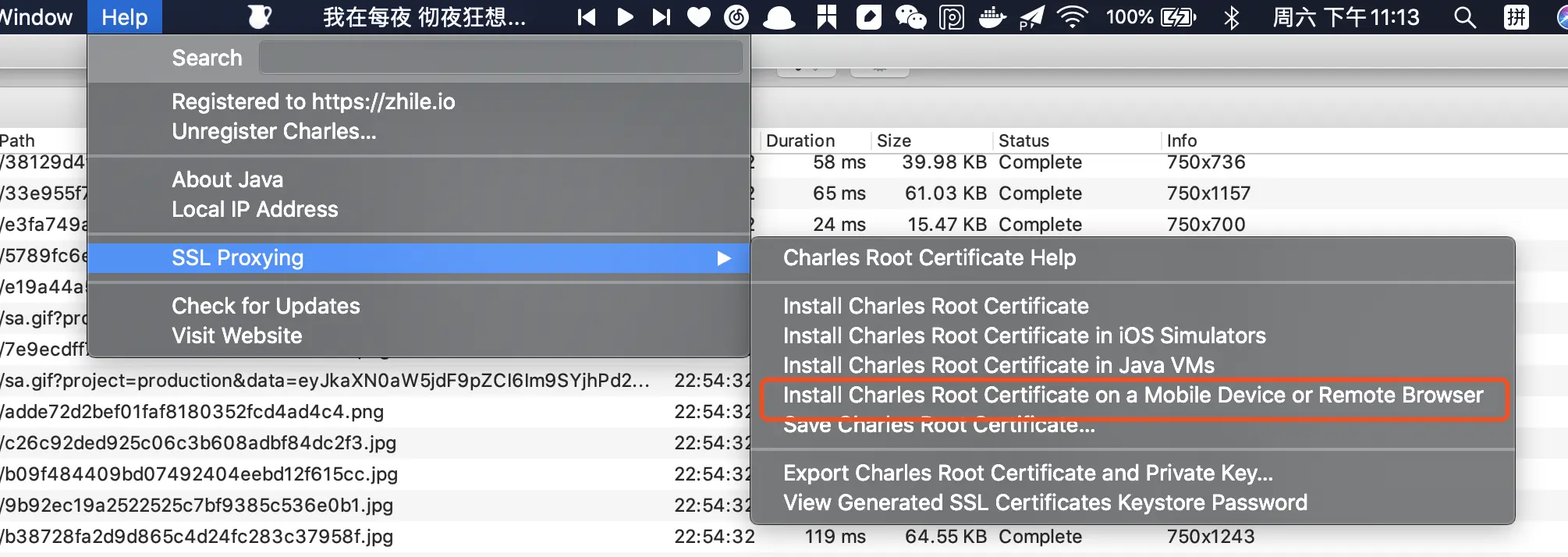
Task: Select Install Charles Root Certificate on Mobile Device
Action: click(1133, 396)
